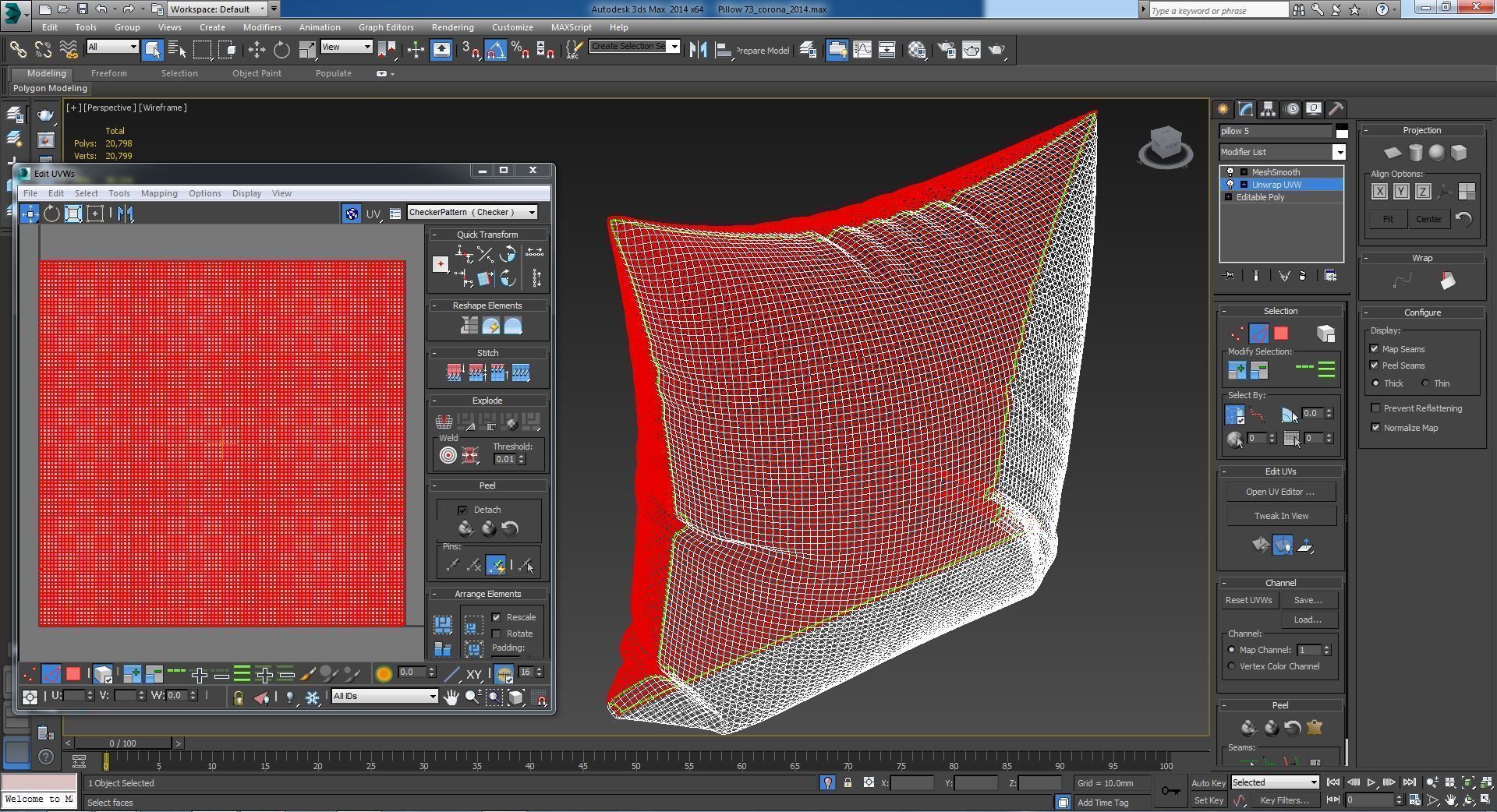The image size is (1497, 812).
Task: Click the Pan hand tool in Edit UVWs
Action: coord(451,697)
